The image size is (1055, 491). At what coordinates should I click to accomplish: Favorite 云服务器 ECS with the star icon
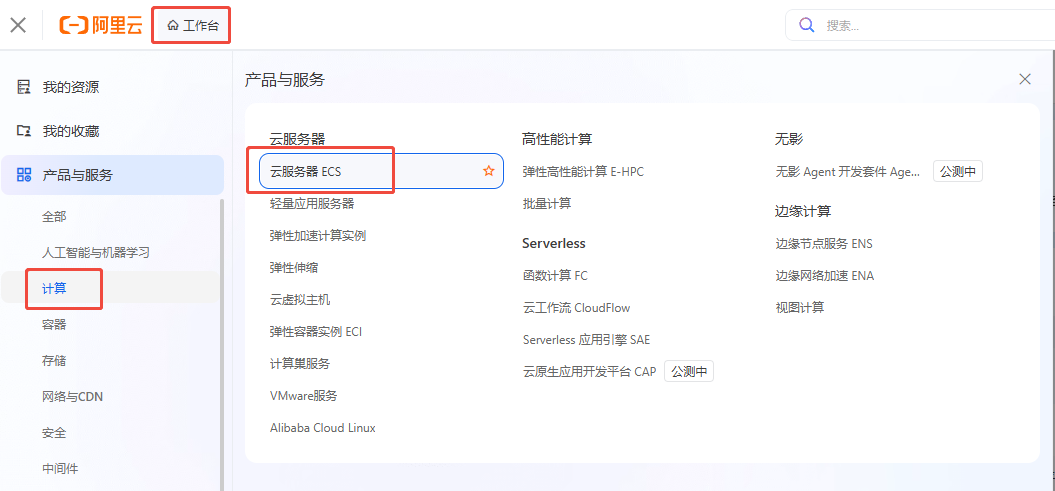coord(488,172)
